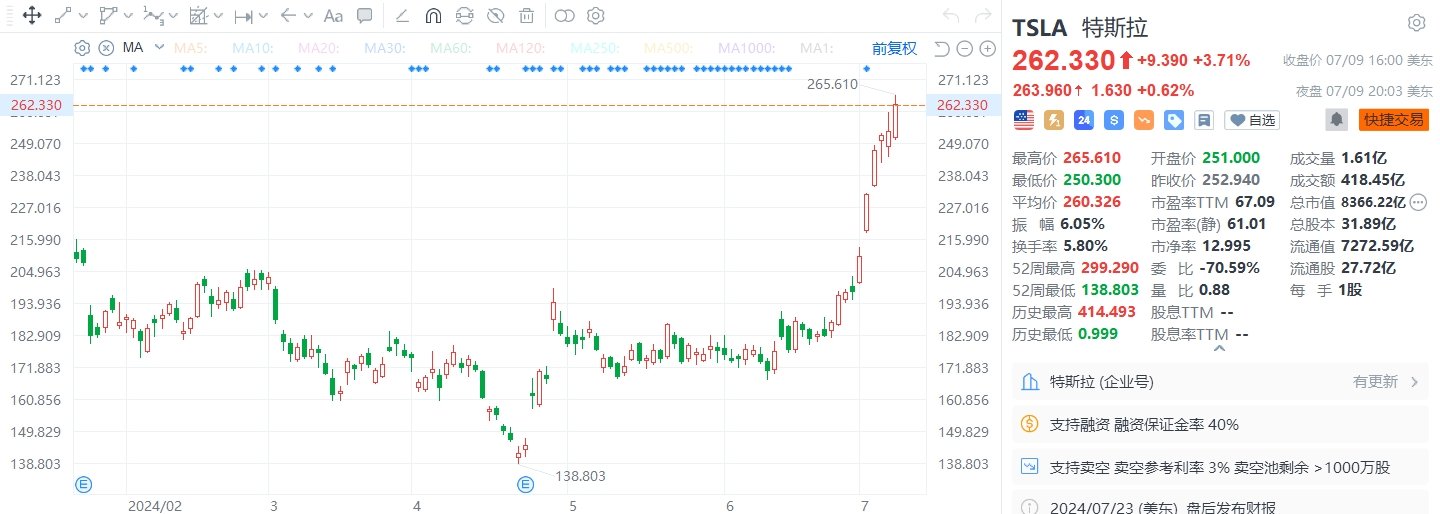Toggle the overlapping circles compare icon

(564, 15)
